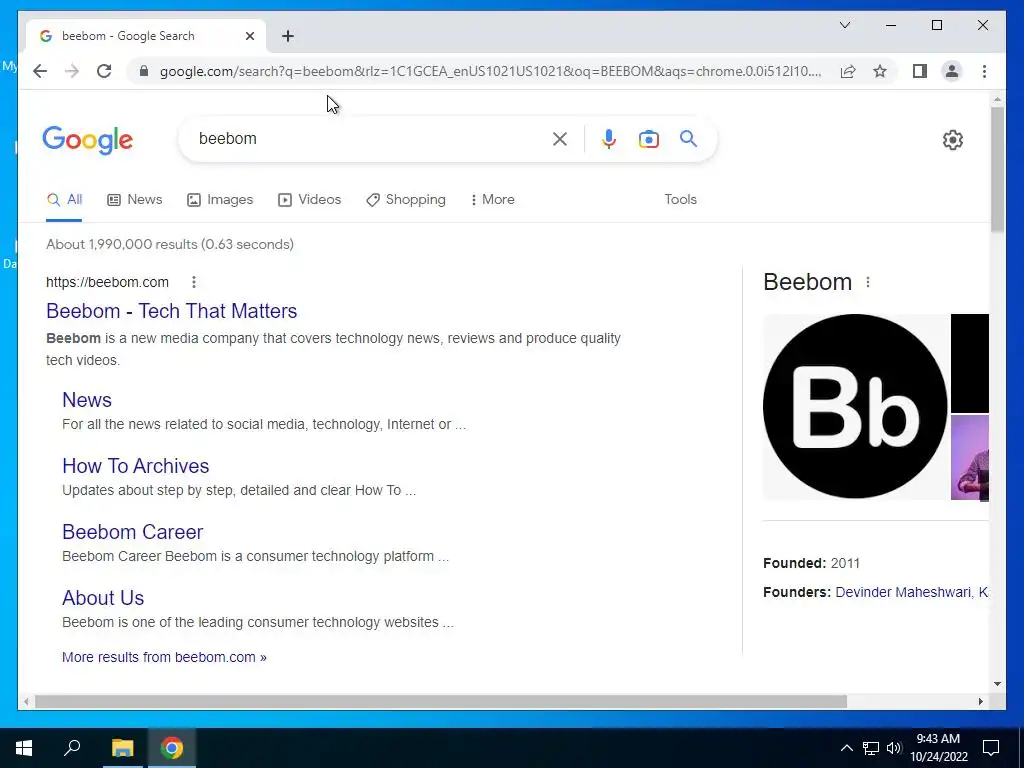This screenshot has width=1024, height=768.
Task: Click the horizontal scrollbar thumb
Action: click(x=441, y=701)
